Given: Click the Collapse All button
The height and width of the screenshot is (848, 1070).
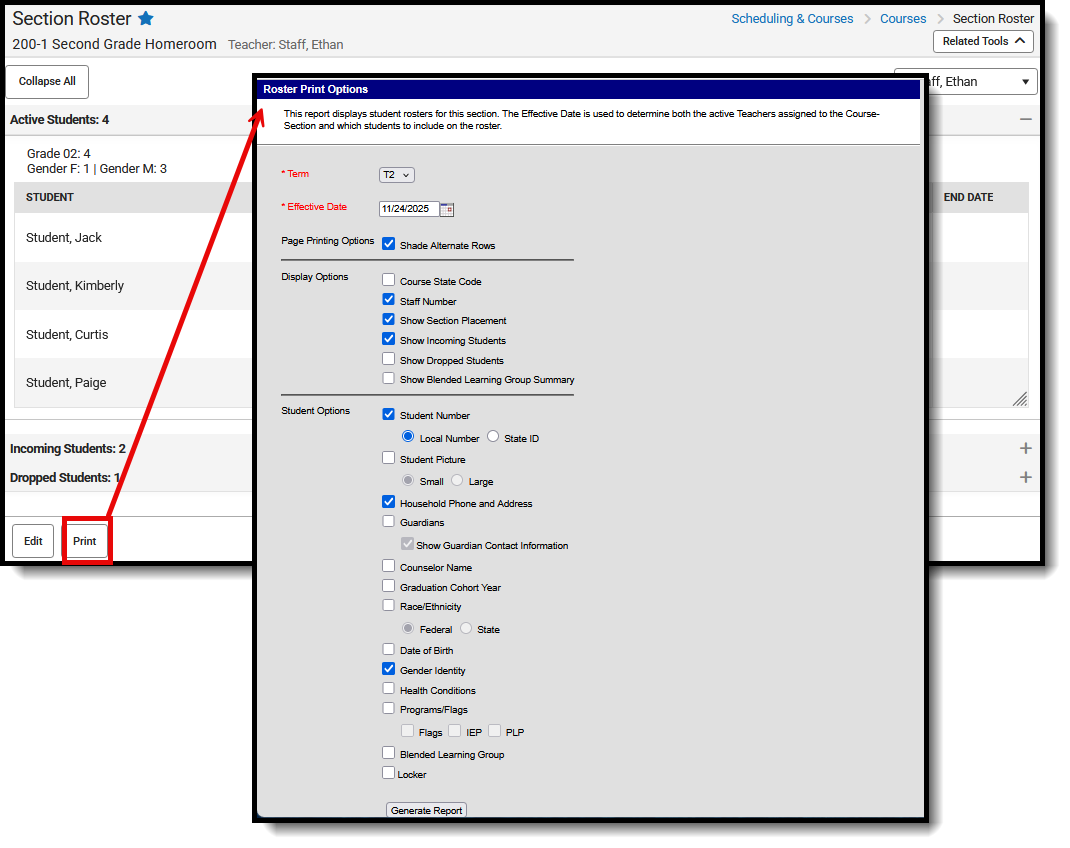Looking at the screenshot, I should 46,81.
